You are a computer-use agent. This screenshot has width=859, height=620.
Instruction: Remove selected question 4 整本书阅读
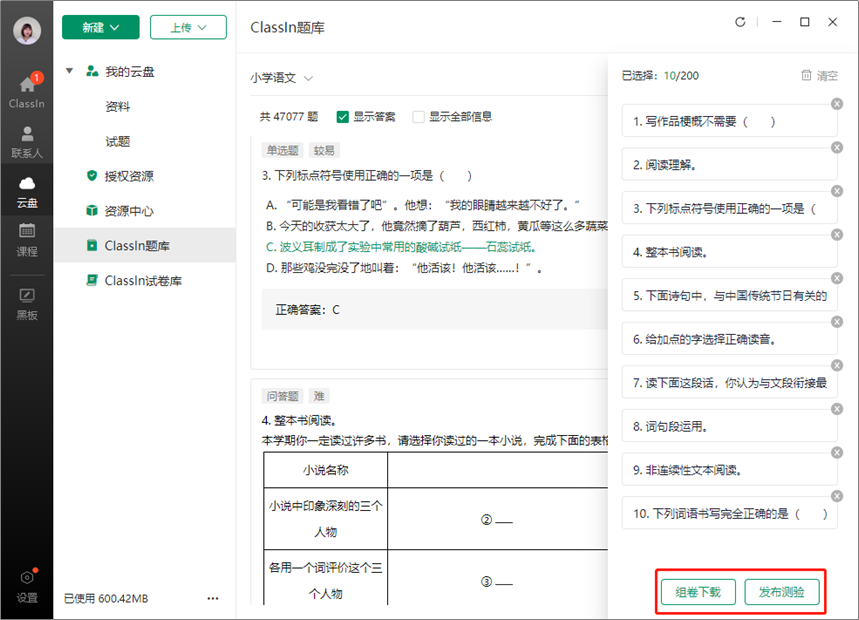[837, 235]
